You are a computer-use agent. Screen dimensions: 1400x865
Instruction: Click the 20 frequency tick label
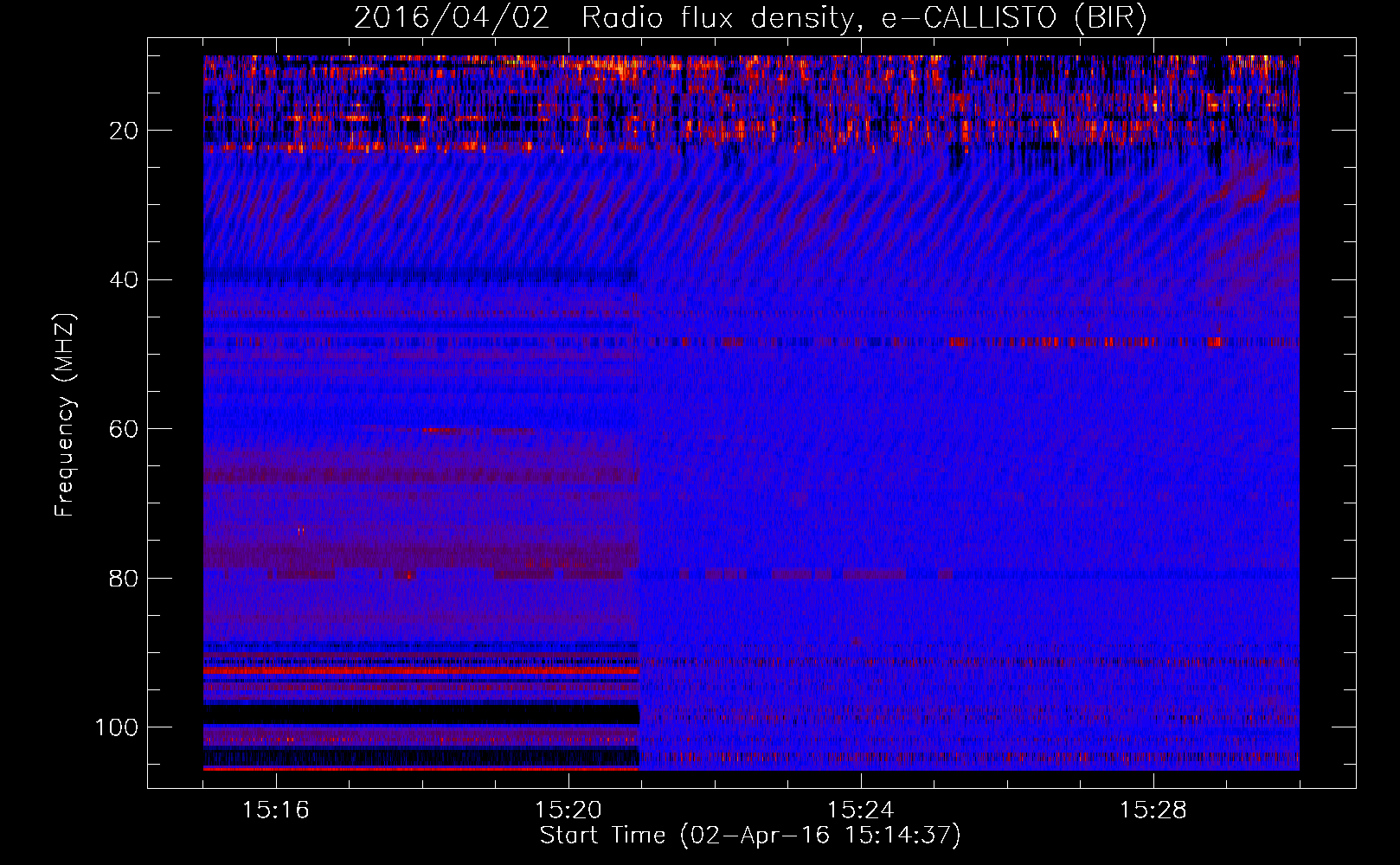click(124, 131)
